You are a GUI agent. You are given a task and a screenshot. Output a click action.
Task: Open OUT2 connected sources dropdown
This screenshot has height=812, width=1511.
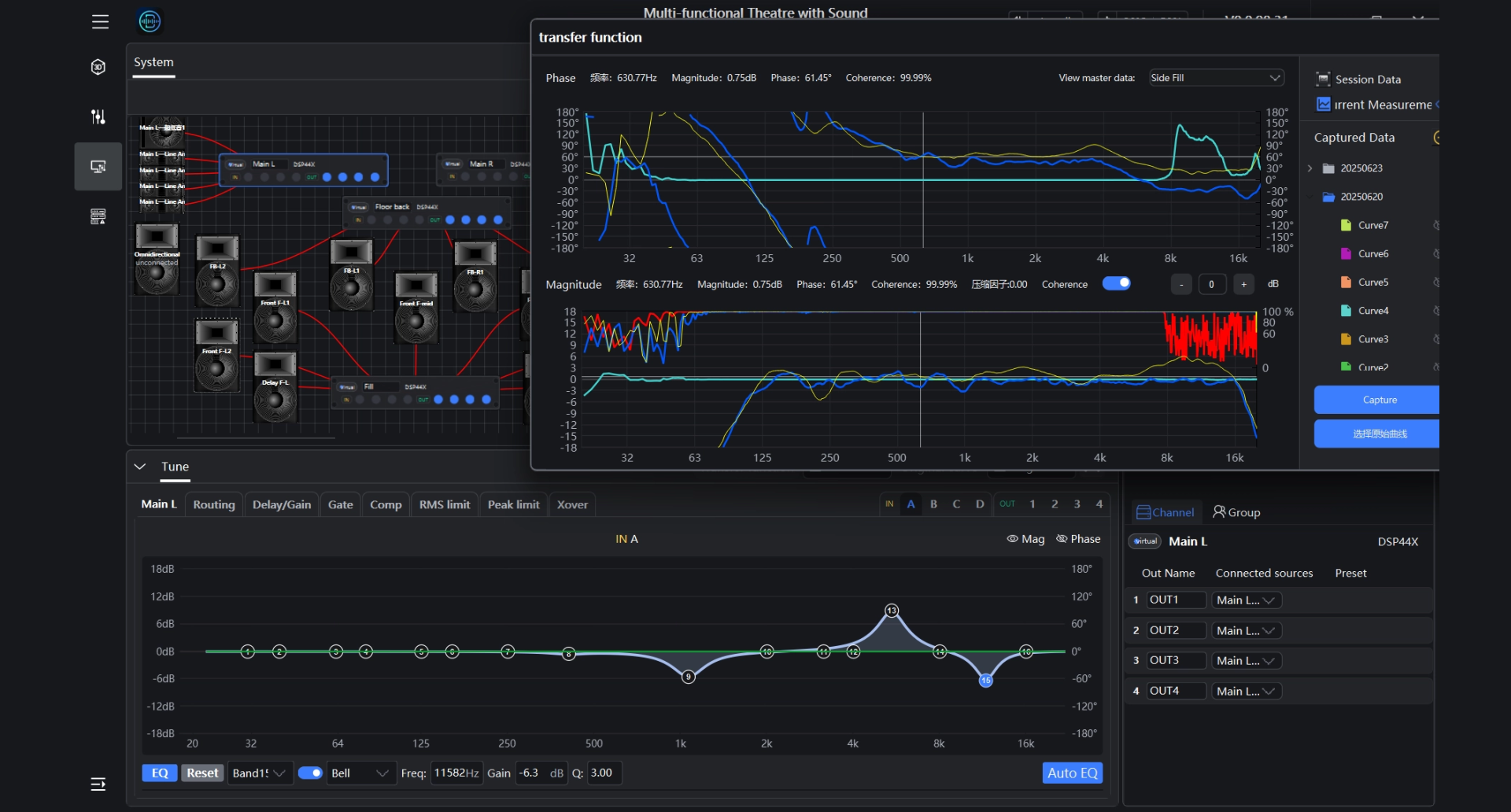point(1247,630)
